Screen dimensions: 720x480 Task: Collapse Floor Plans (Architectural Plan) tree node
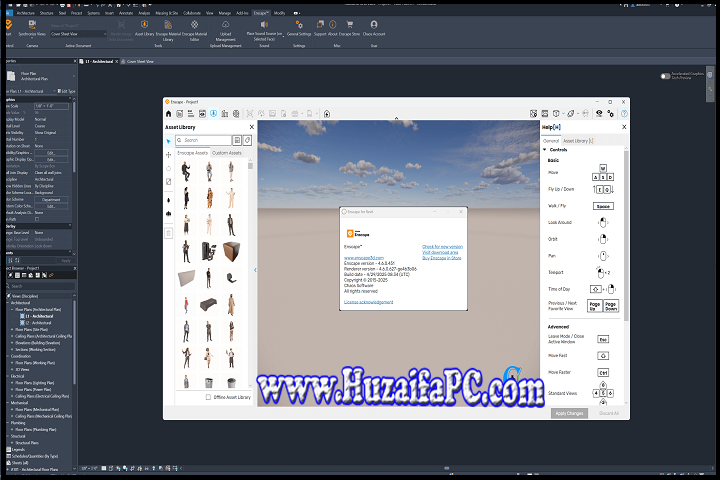click(12, 310)
